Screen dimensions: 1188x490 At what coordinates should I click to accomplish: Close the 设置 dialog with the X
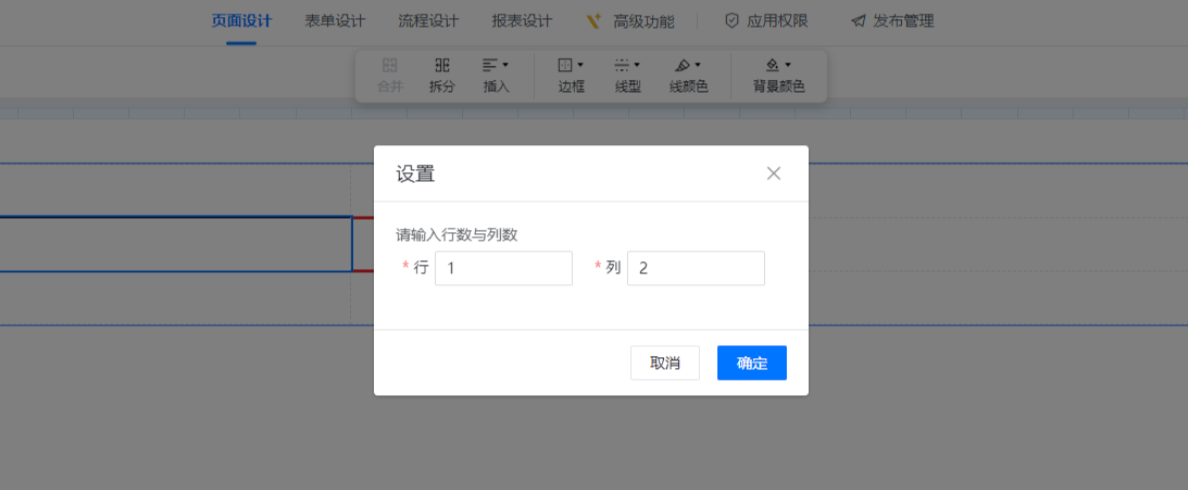pyautogui.click(x=773, y=173)
